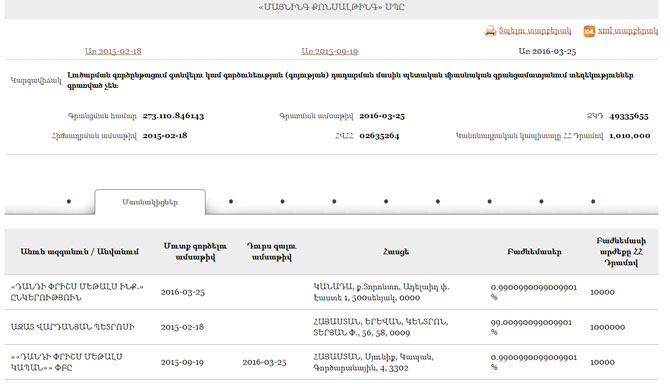Click the orange XML file icon
The width and height of the screenshot is (670, 384).
pos(589,31)
